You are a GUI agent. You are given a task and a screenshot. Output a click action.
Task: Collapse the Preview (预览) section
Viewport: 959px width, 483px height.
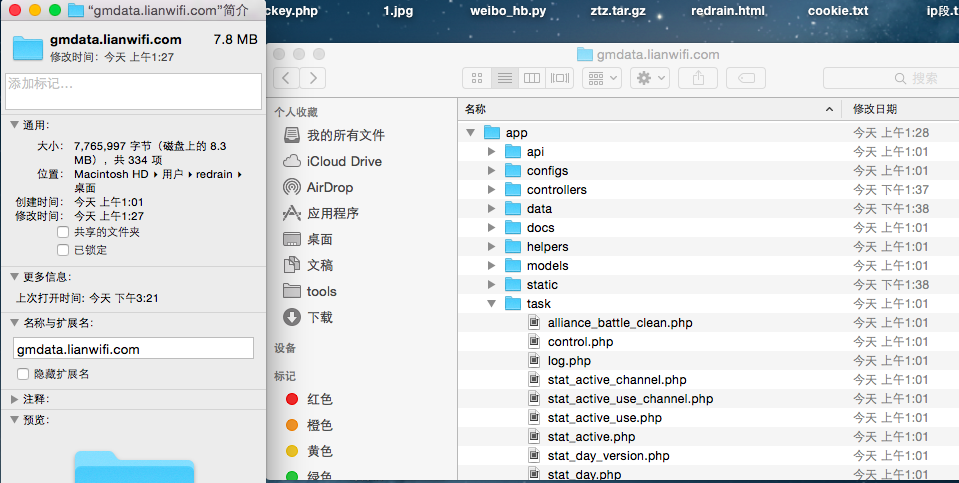14,420
